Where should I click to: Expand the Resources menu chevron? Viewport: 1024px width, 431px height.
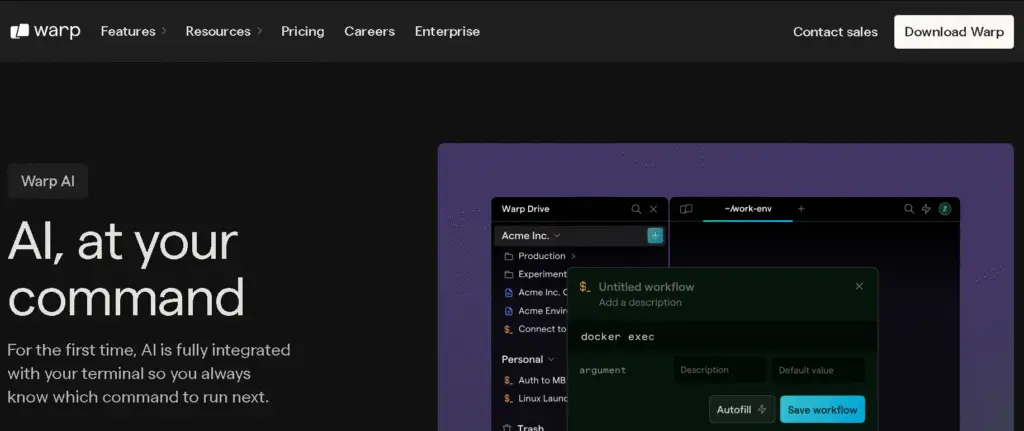(259, 31)
